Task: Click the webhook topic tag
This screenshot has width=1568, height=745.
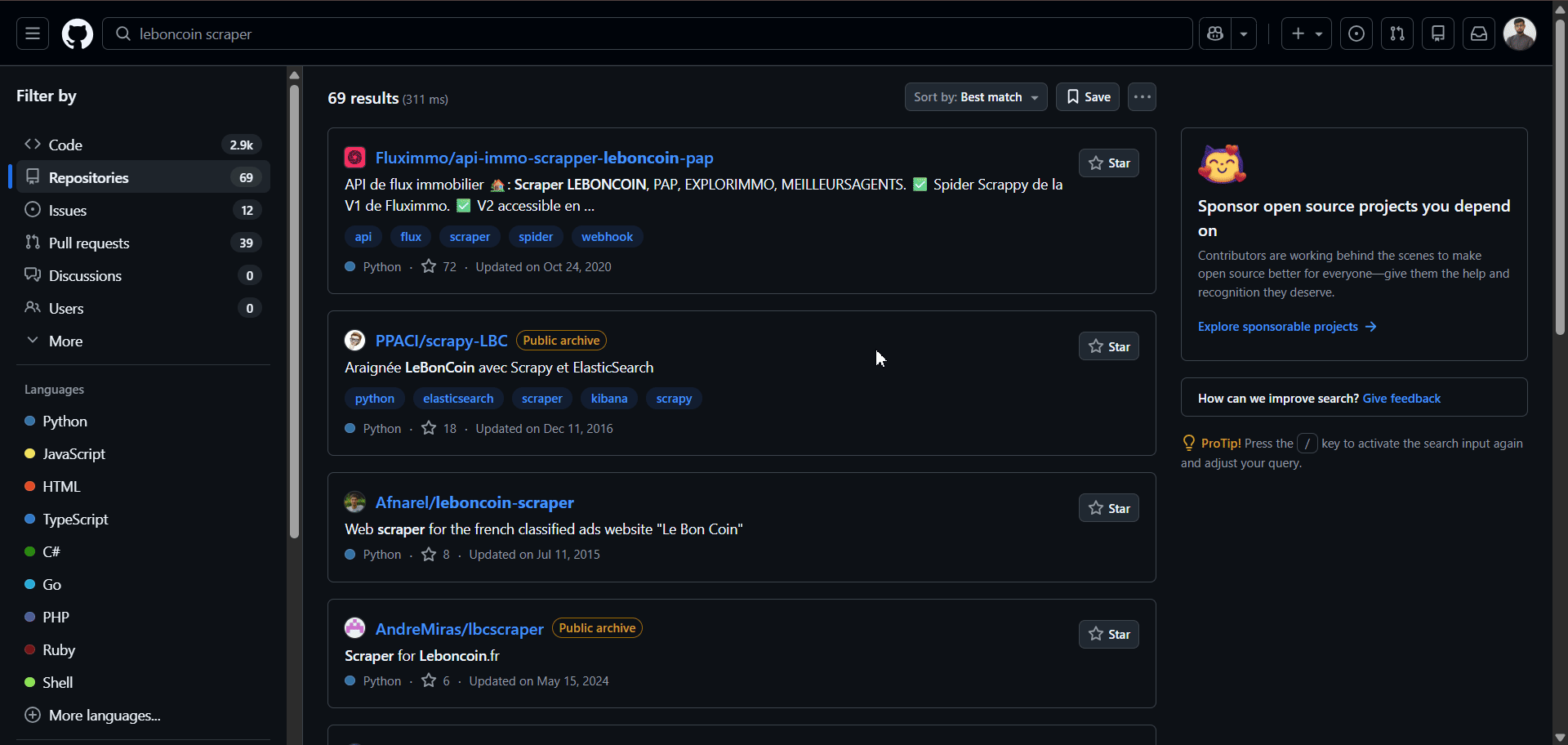Action: tap(607, 237)
